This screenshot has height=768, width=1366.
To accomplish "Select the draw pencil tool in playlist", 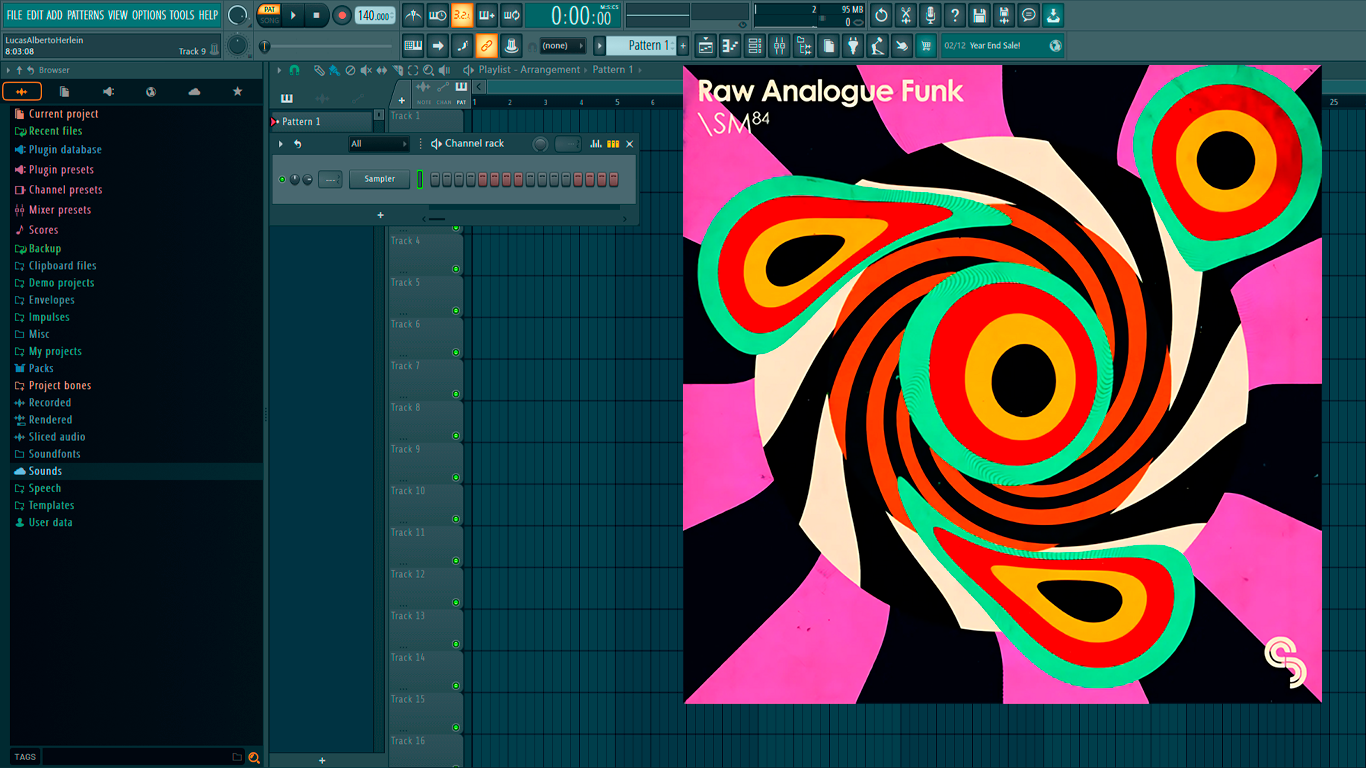I will click(x=319, y=70).
